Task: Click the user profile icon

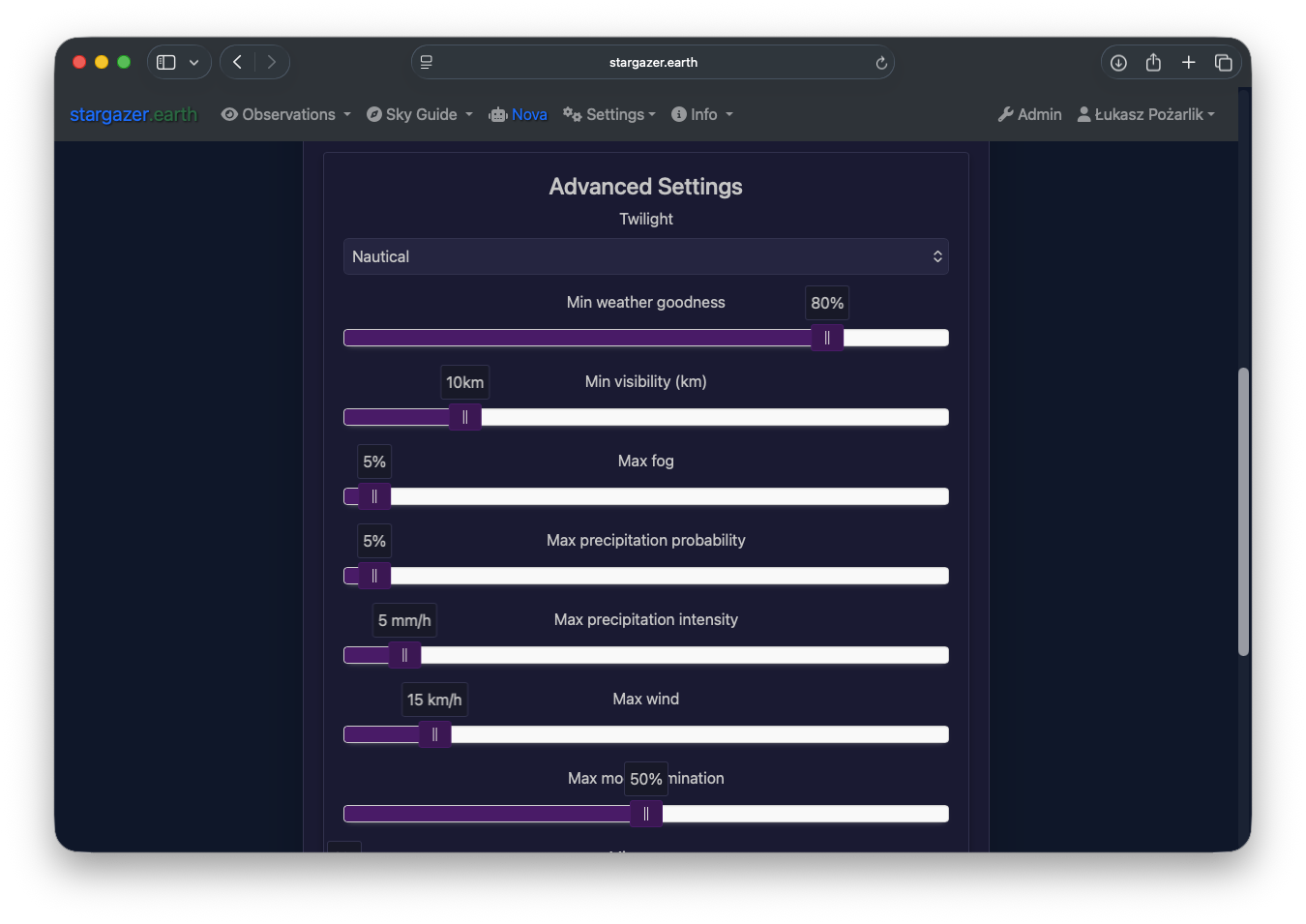Action: point(1084,114)
